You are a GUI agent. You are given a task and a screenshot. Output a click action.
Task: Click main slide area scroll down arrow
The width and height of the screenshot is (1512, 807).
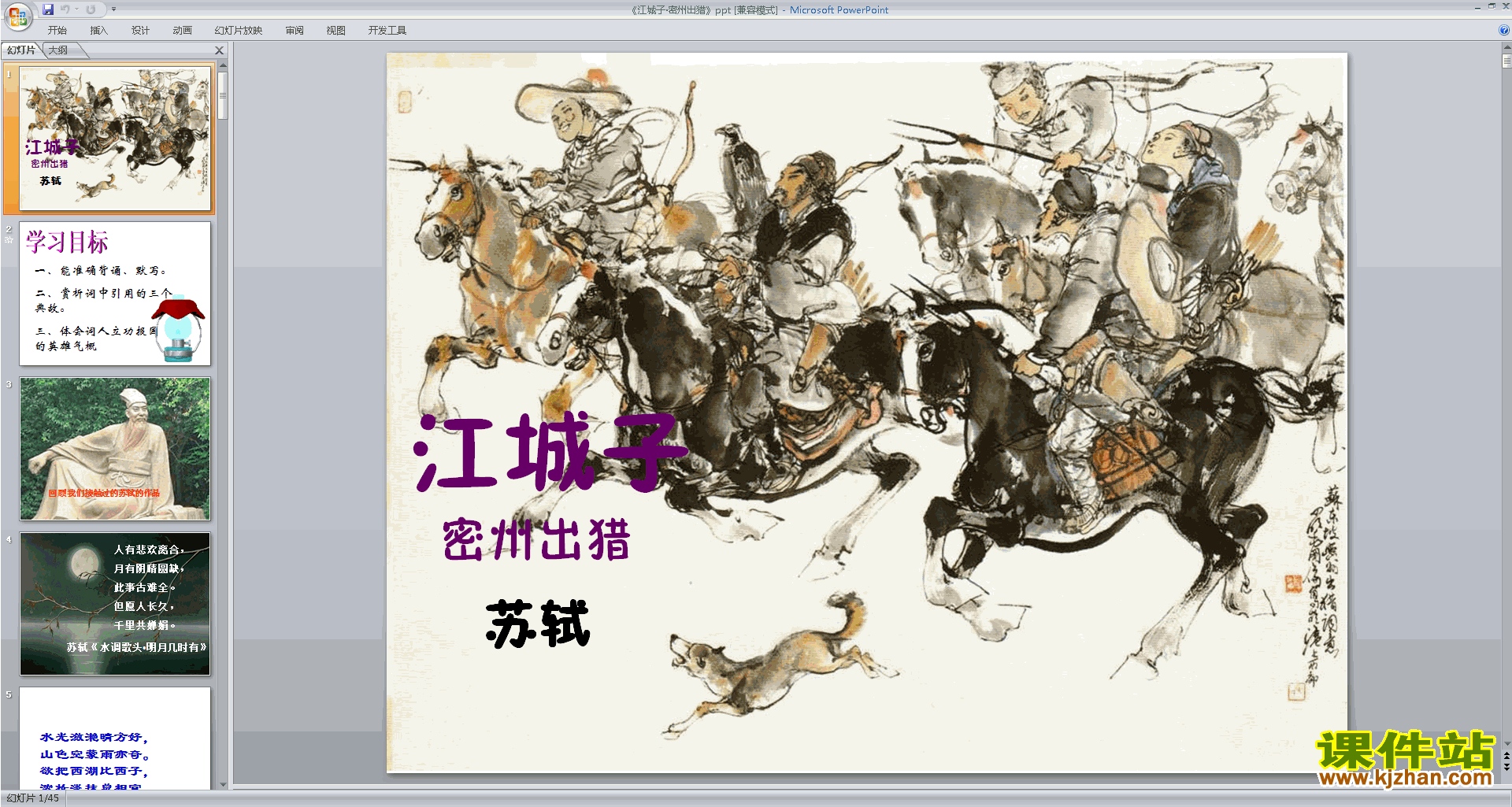pos(1506,743)
